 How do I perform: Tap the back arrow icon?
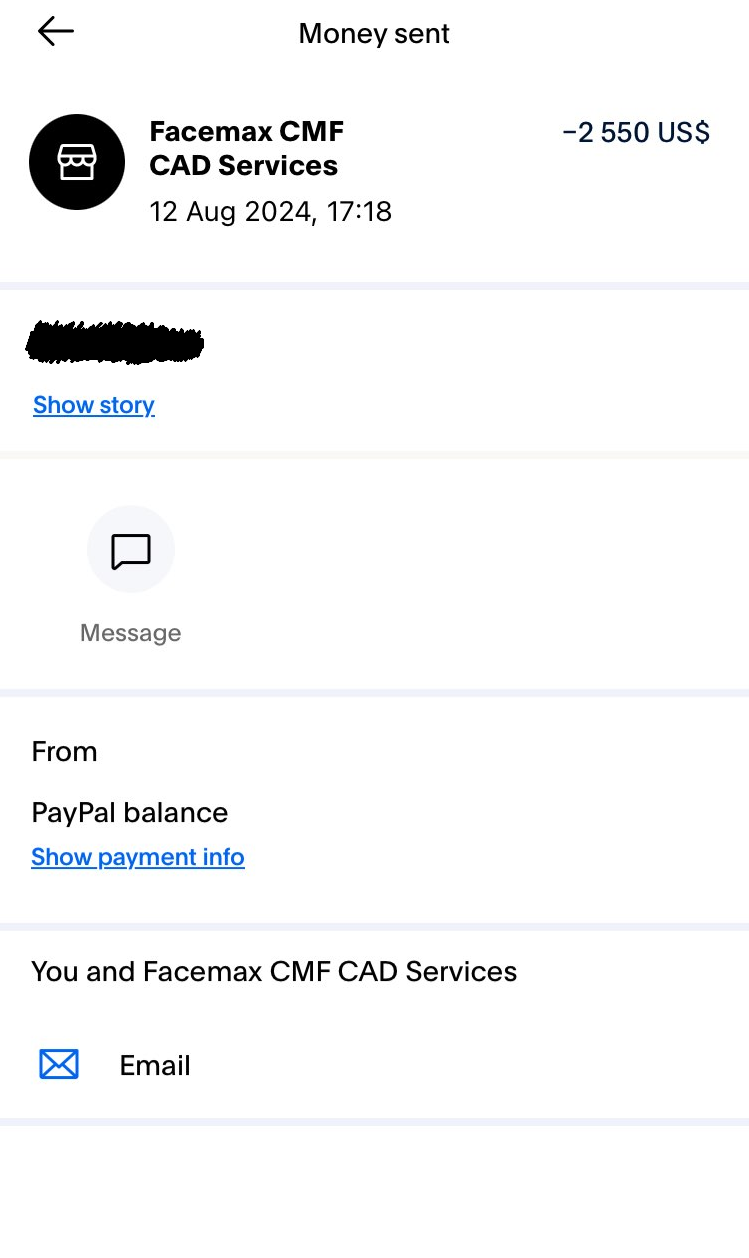coord(56,32)
